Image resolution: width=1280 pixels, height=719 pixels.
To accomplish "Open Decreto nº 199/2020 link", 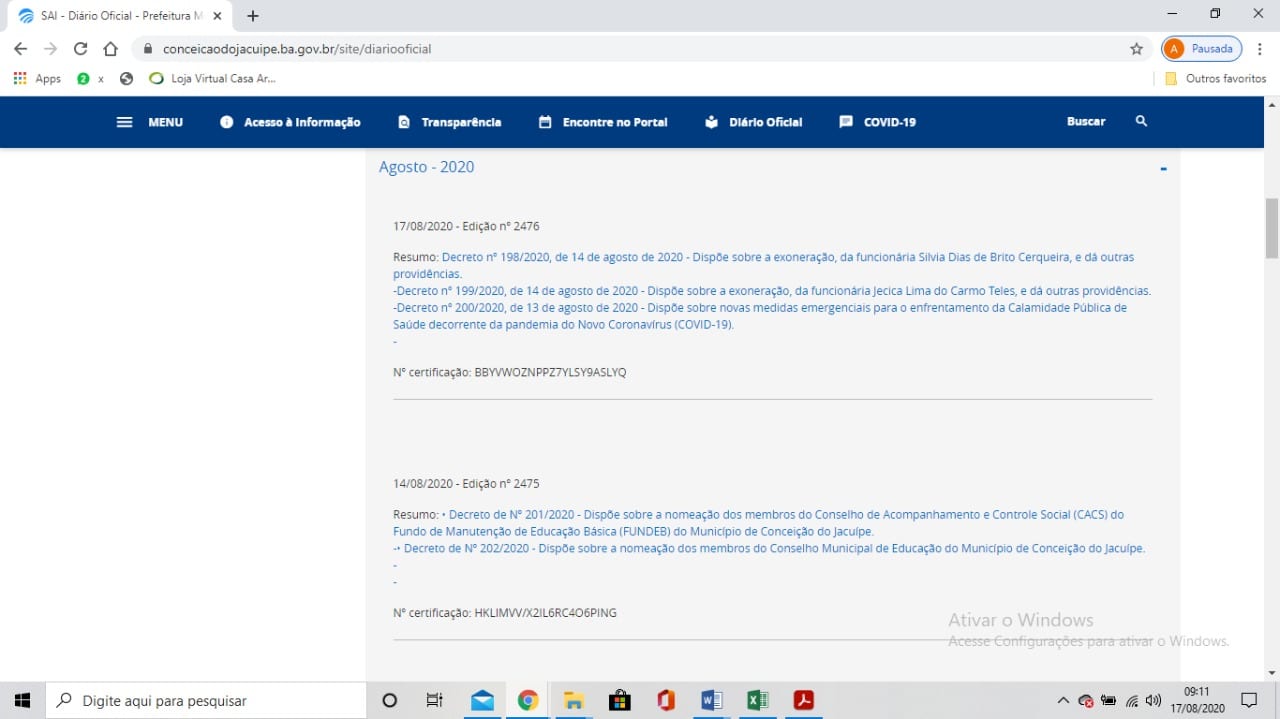I will click(x=772, y=291).
